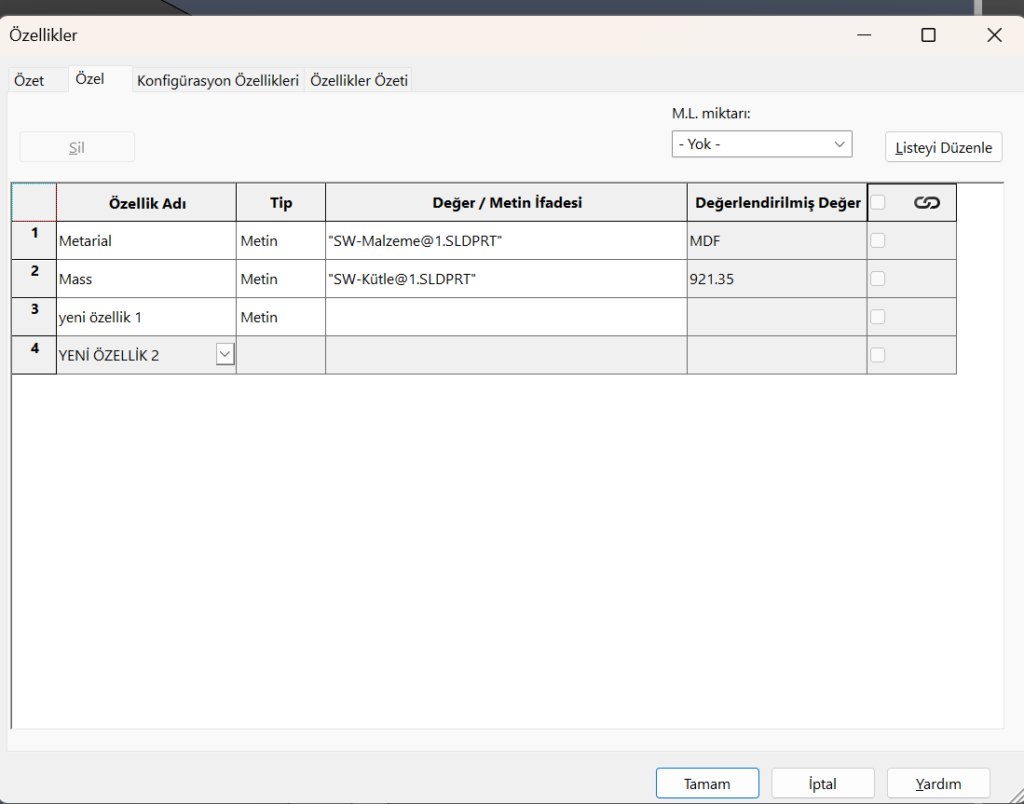Screen dimensions: 1024x804
Task: Select row number 1 header
Action: click(34, 241)
